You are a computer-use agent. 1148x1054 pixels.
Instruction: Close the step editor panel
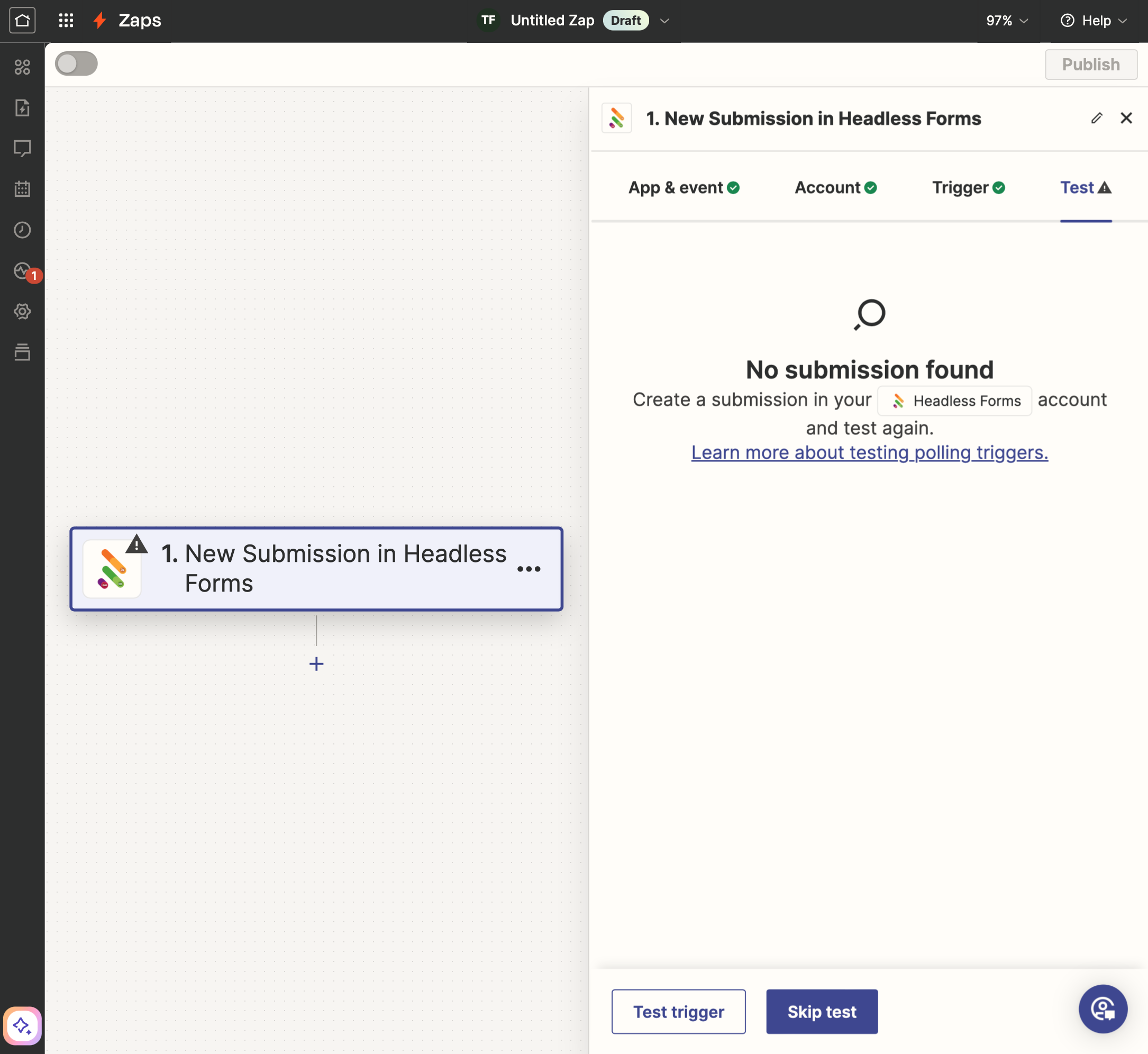coord(1126,118)
